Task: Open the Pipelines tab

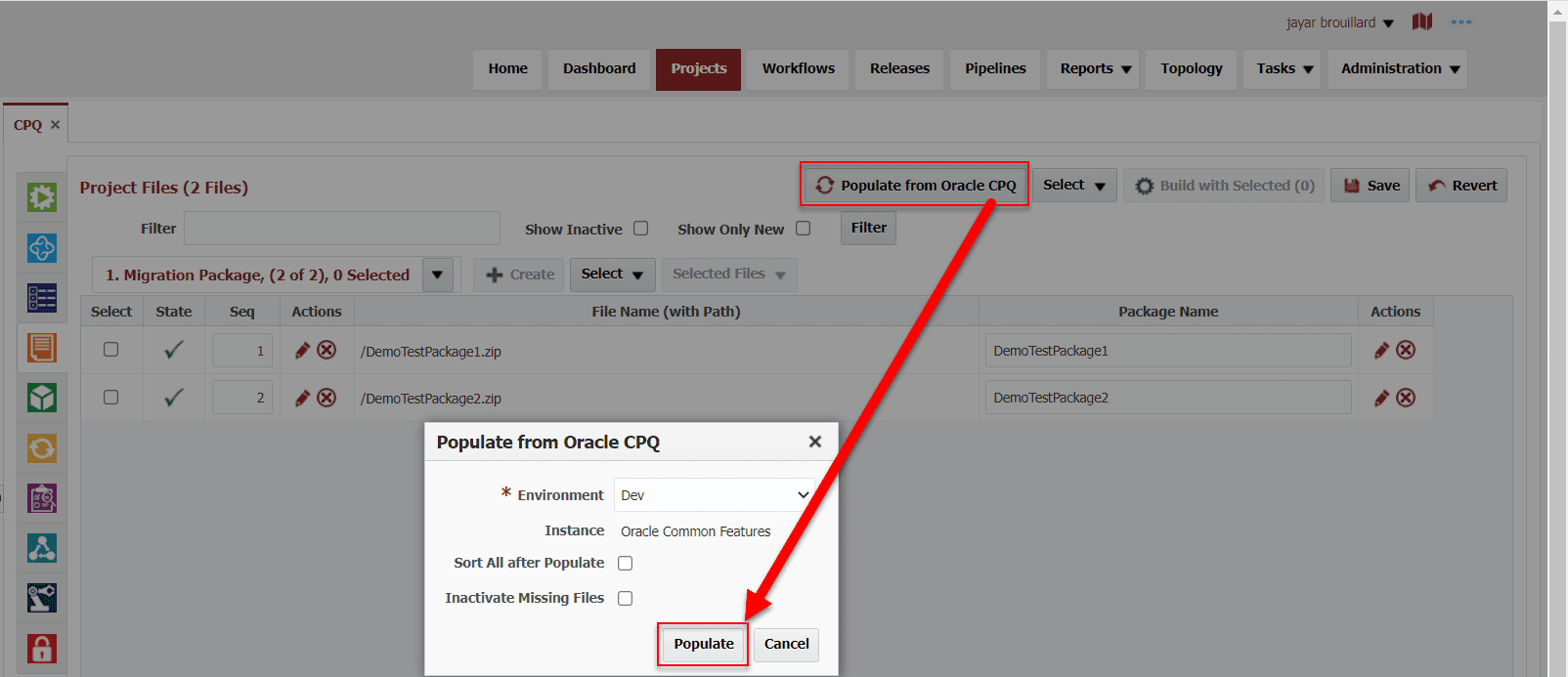Action: [995, 68]
